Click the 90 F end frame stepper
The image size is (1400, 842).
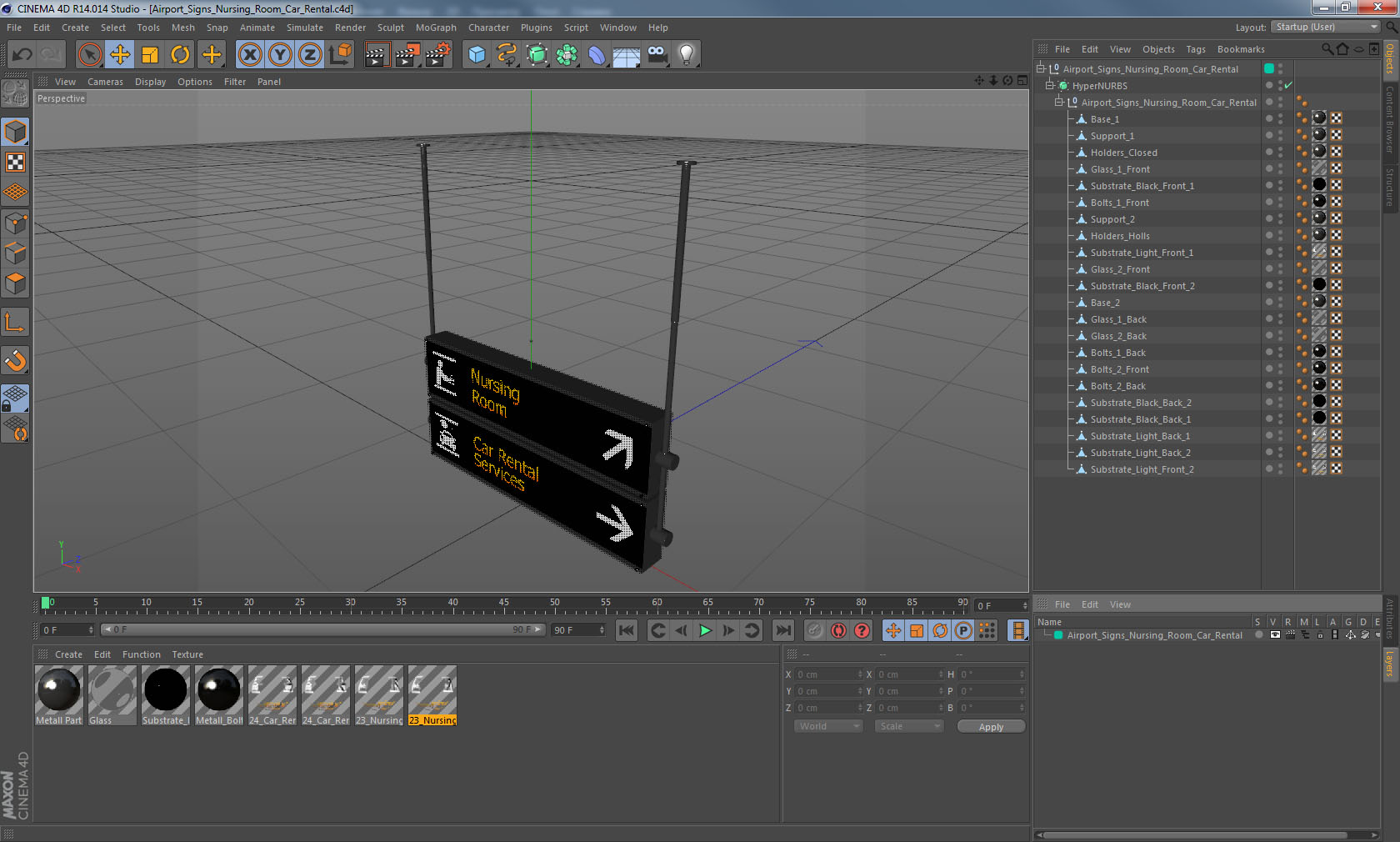pos(602,630)
